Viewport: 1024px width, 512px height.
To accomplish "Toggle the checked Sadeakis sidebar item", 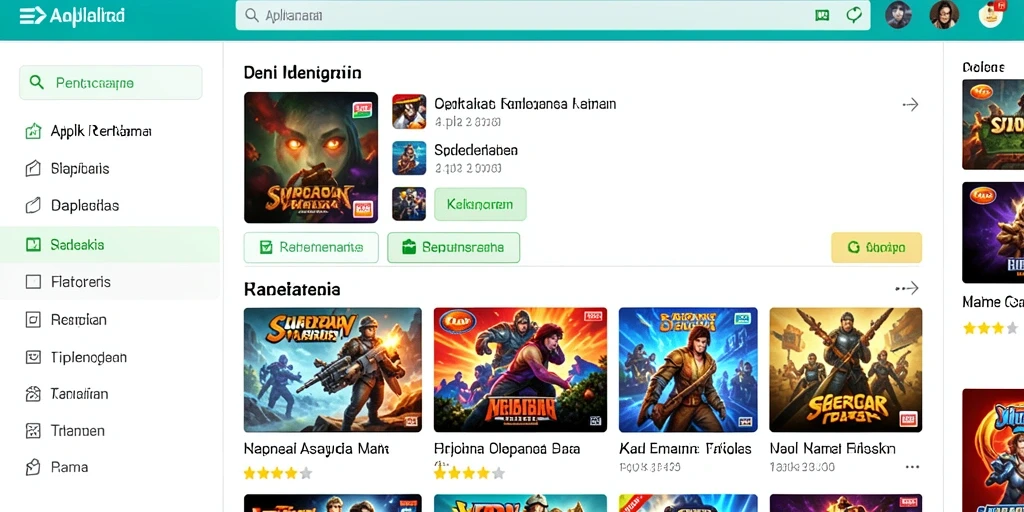I will 110,245.
